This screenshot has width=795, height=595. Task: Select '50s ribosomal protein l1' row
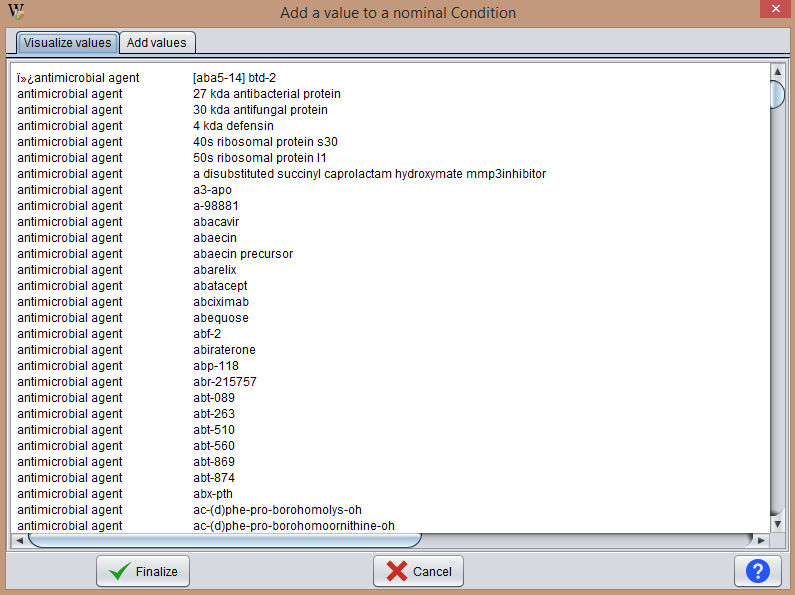pyautogui.click(x=260, y=158)
